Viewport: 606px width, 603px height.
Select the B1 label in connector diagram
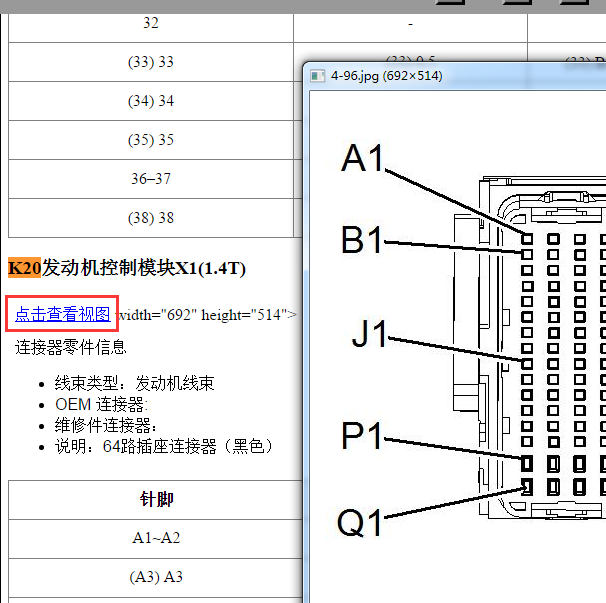tap(361, 241)
